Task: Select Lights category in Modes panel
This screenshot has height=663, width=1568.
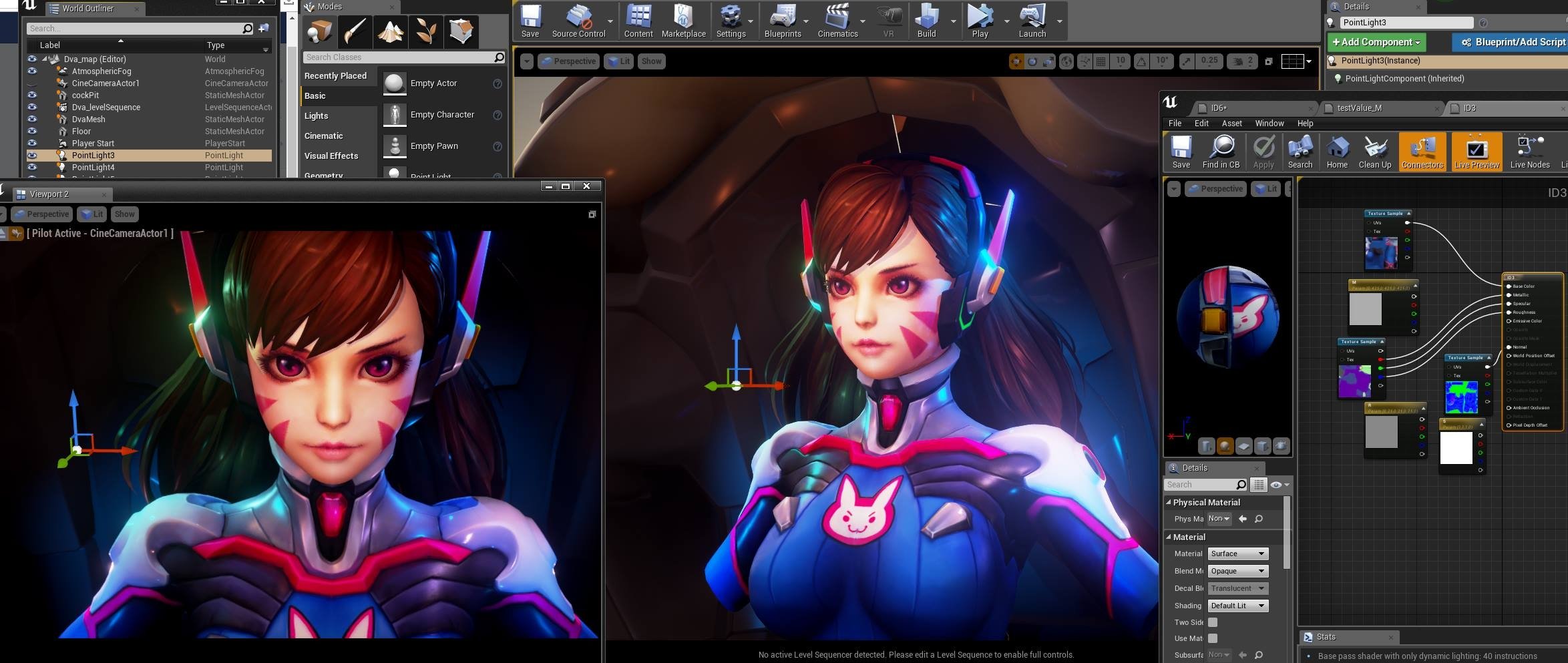Action: click(x=316, y=116)
